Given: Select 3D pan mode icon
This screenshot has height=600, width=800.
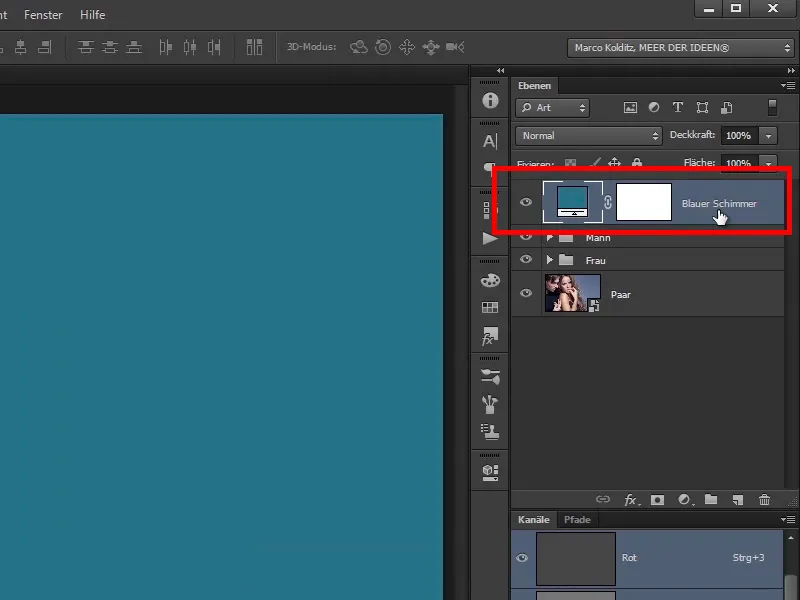Looking at the screenshot, I should [407, 47].
